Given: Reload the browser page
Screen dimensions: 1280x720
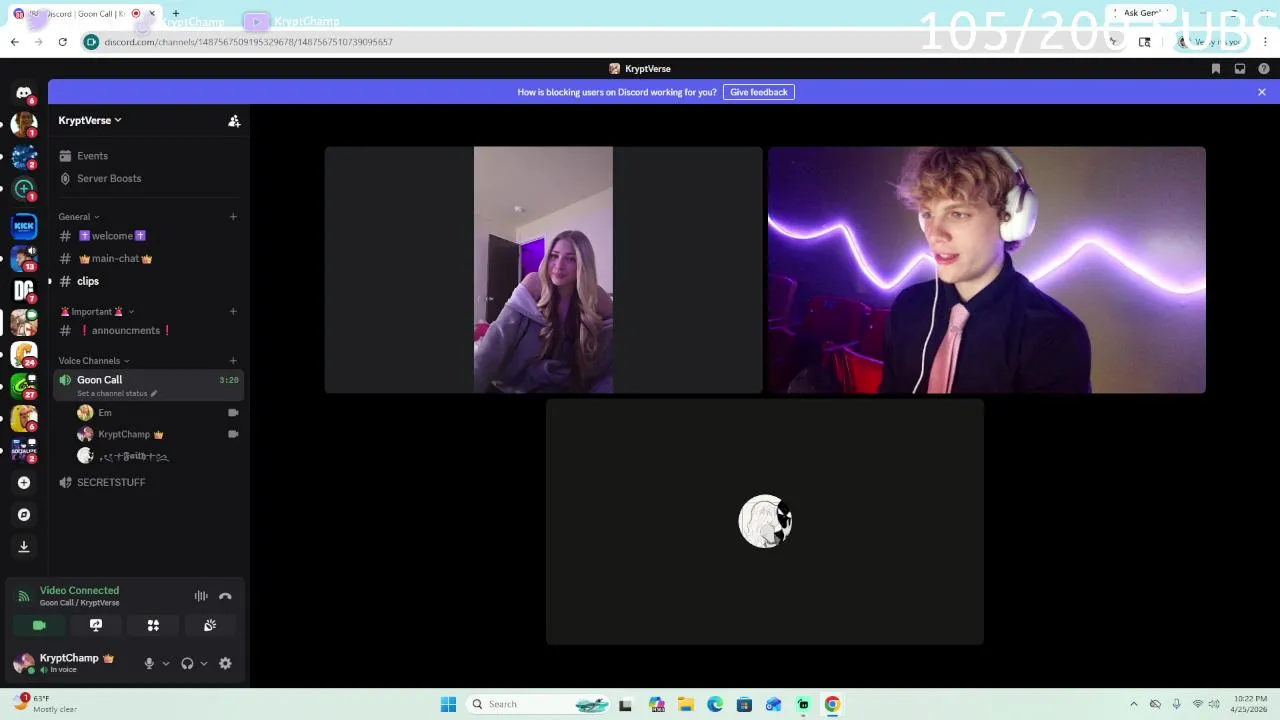Looking at the screenshot, I should [62, 42].
